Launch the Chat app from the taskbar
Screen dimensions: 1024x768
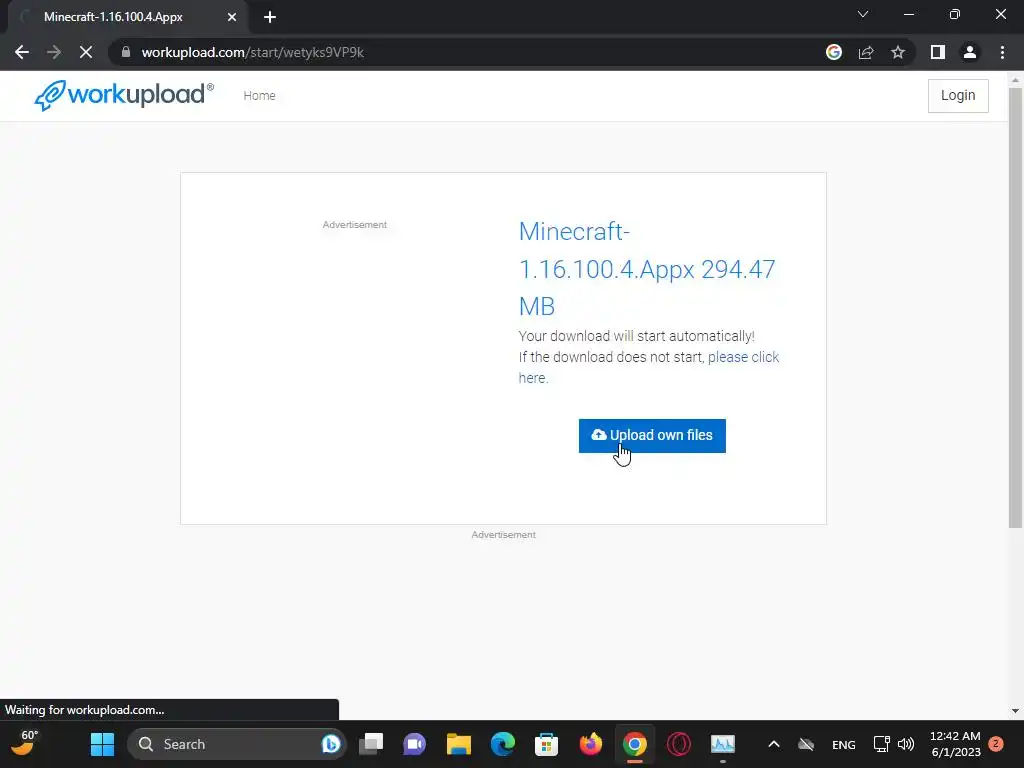point(414,744)
